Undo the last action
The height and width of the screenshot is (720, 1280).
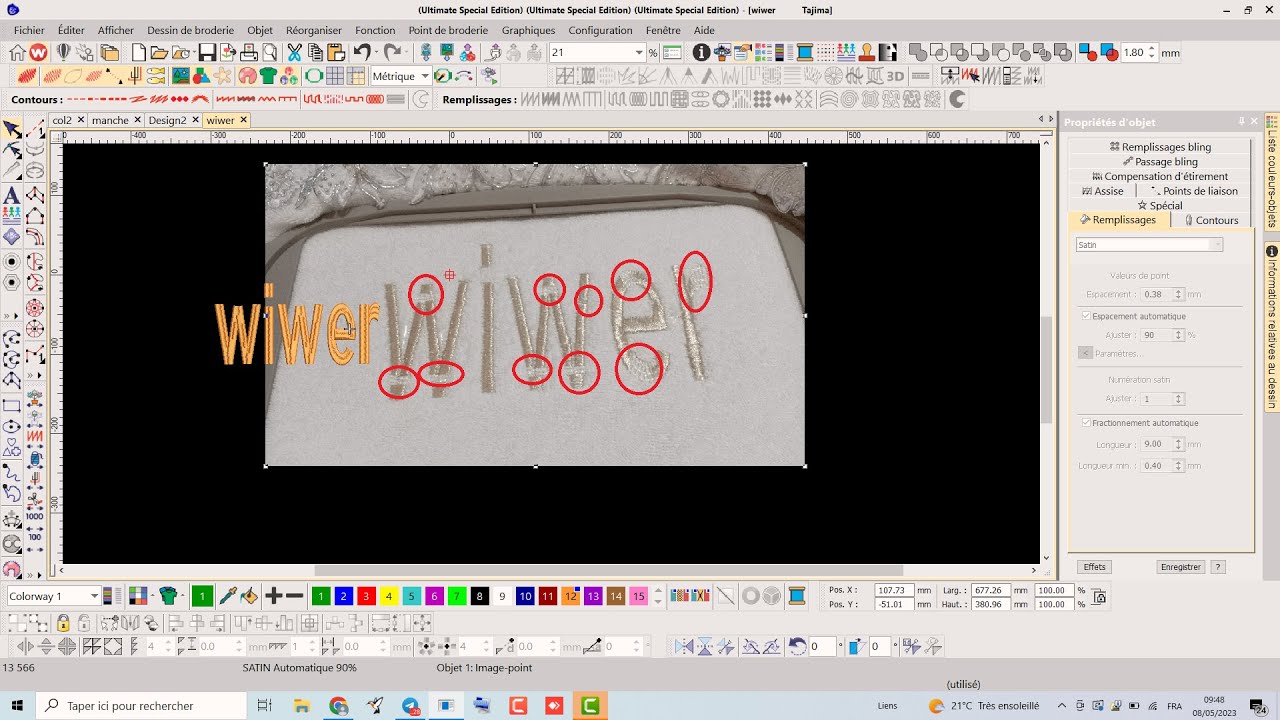tap(361, 53)
